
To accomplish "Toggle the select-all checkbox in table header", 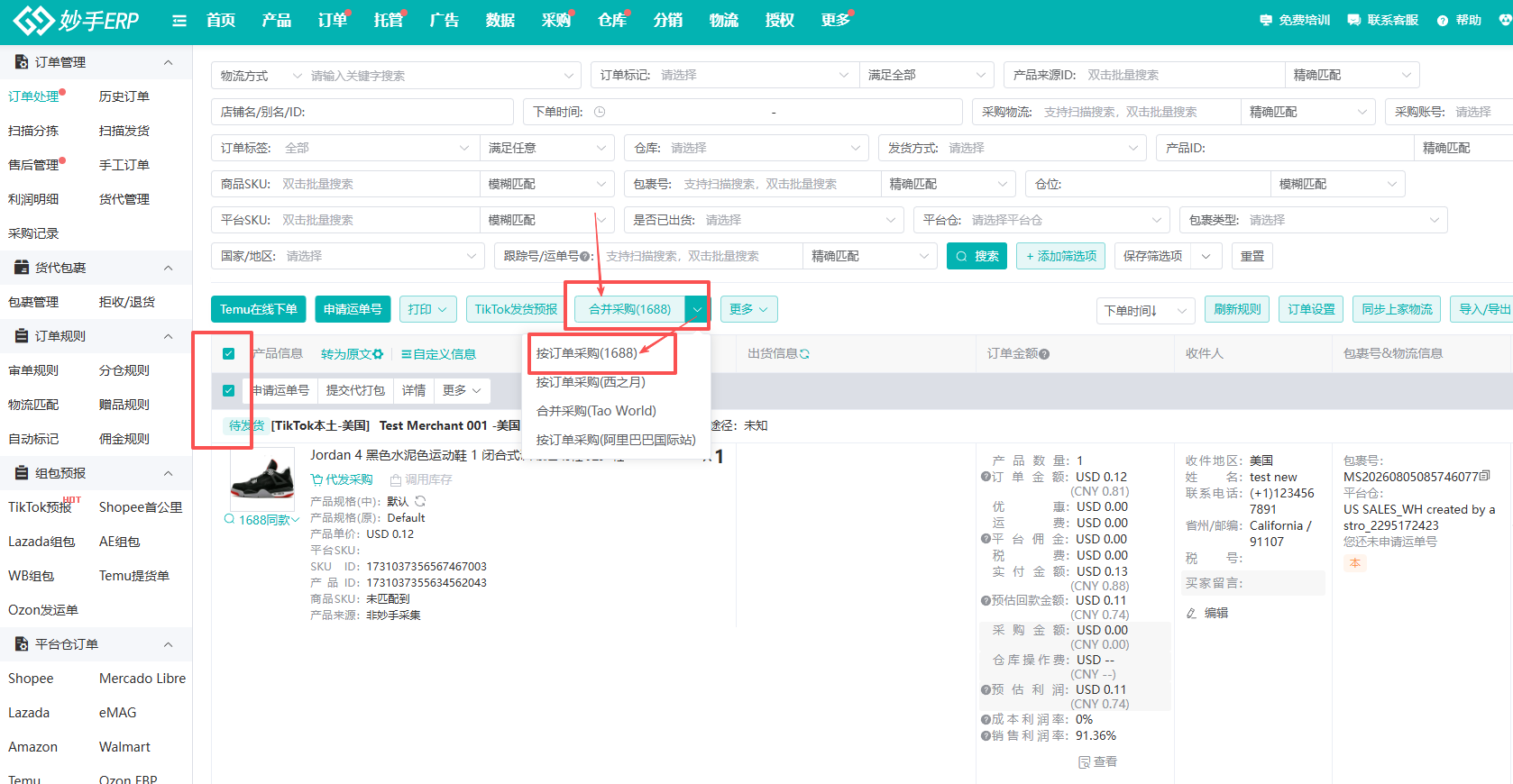I will [x=229, y=354].
